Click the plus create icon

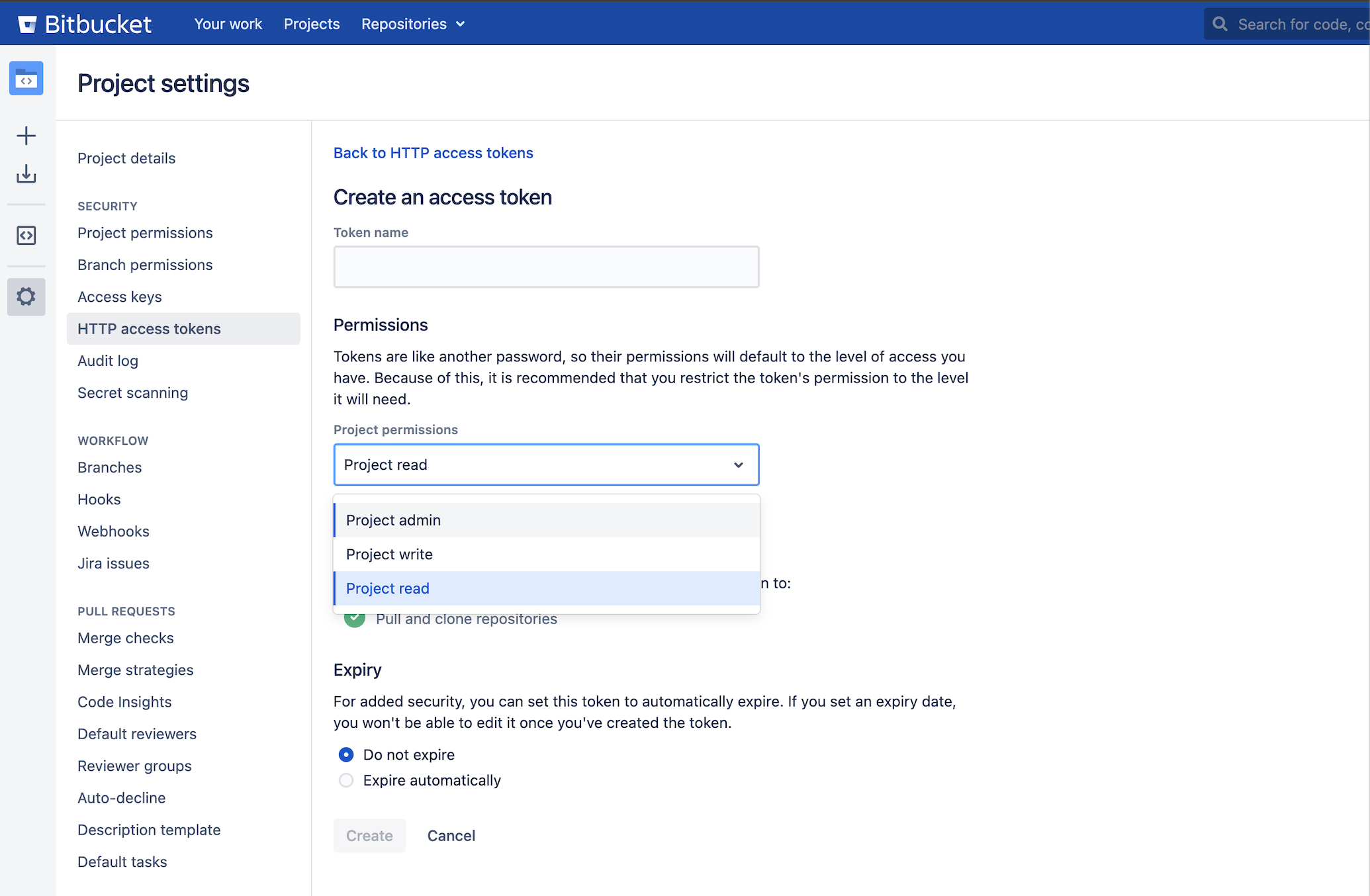point(26,136)
